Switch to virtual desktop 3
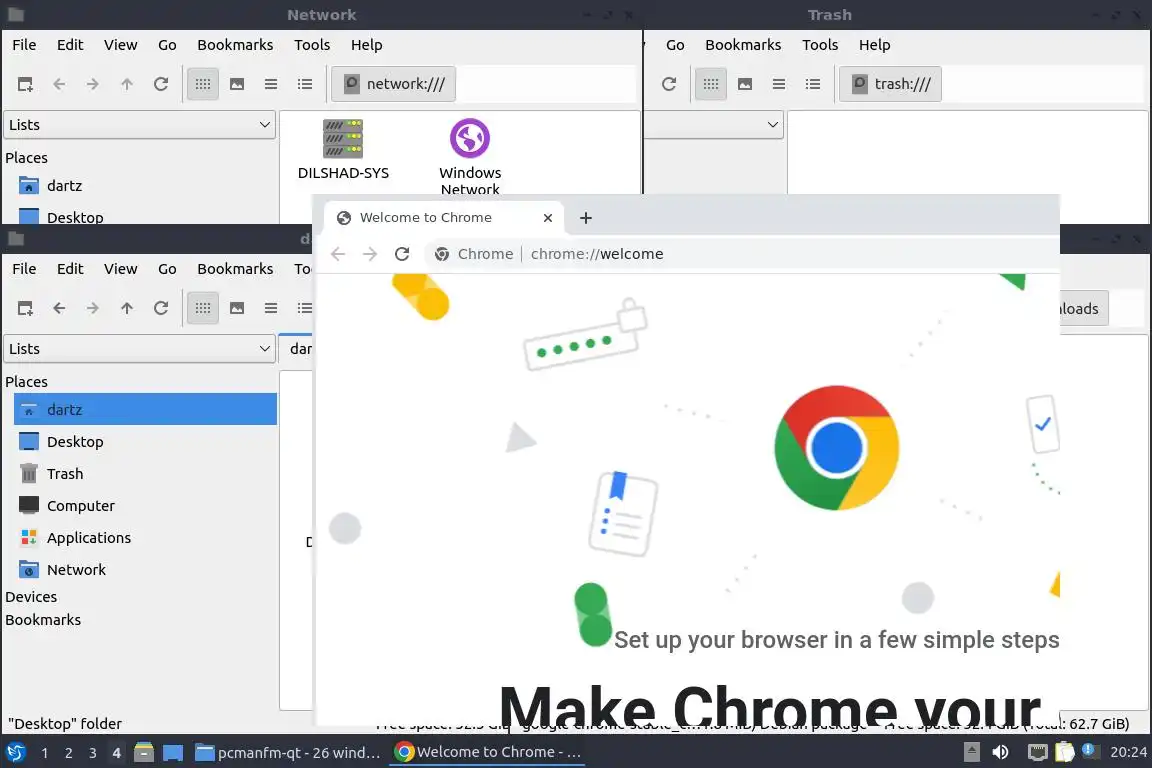Screen dimensions: 1152x768 tap(93, 753)
